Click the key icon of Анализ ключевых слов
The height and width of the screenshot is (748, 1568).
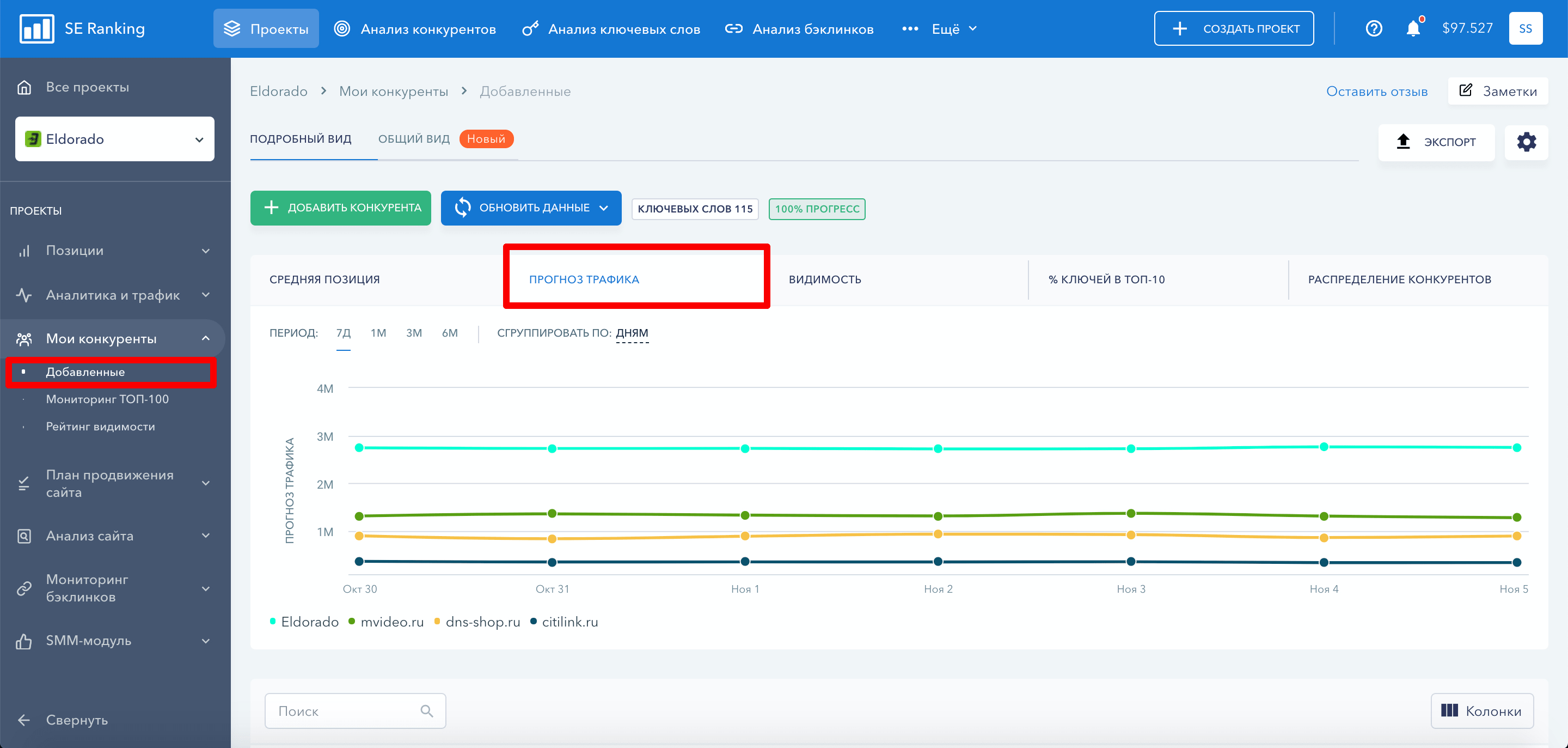coord(530,29)
